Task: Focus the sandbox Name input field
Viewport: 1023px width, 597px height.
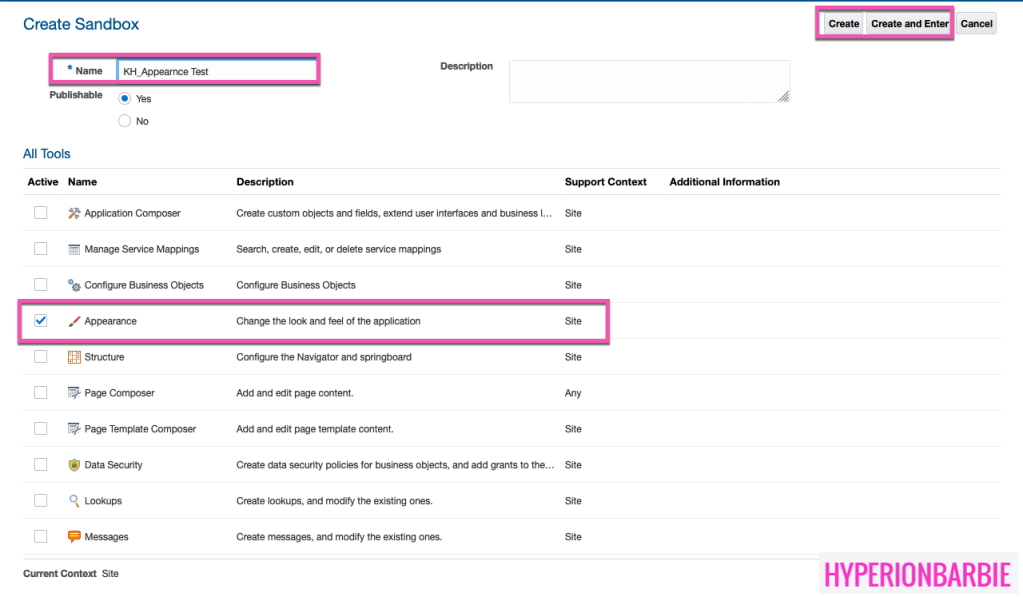Action: (x=216, y=71)
